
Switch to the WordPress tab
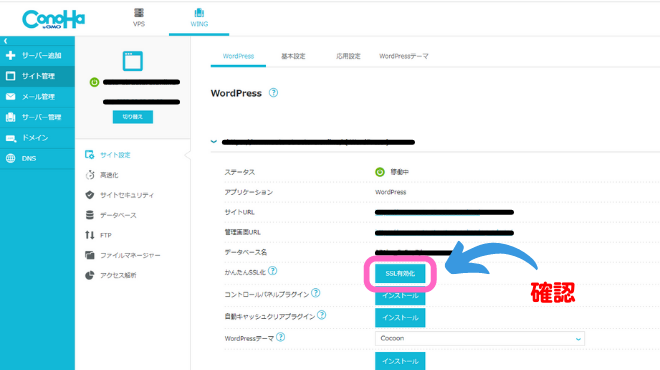coord(238,56)
